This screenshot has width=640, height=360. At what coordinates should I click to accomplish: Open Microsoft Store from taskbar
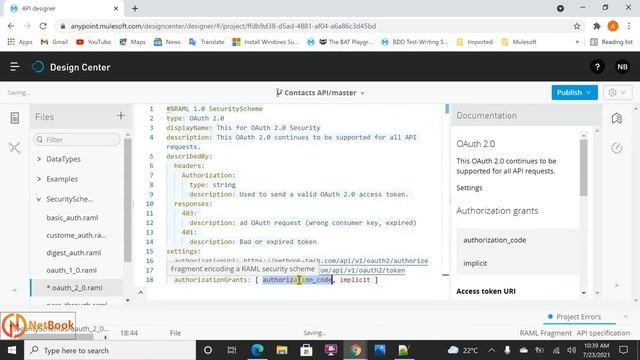[x=306, y=350]
